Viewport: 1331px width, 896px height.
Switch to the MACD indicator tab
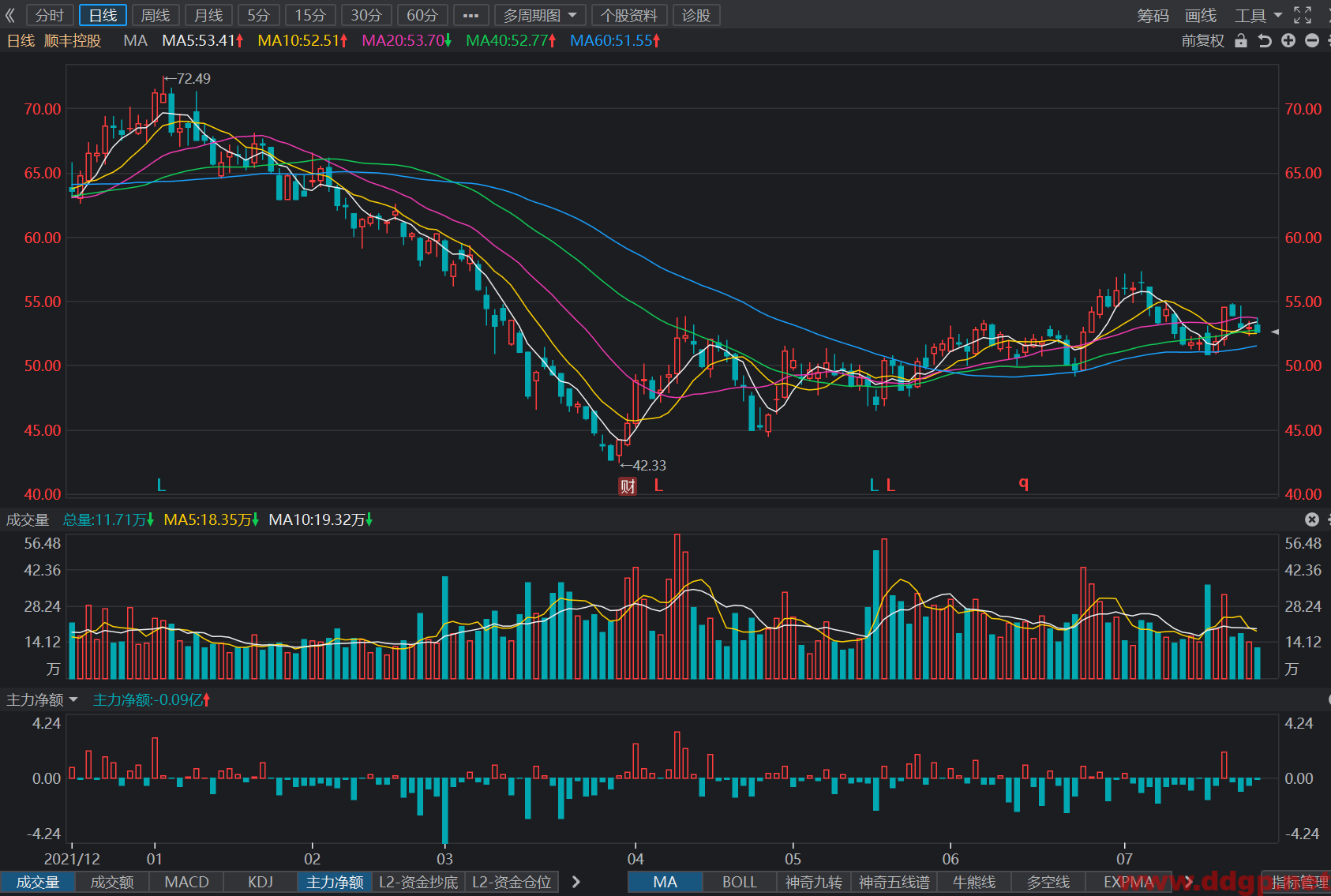coord(186,882)
